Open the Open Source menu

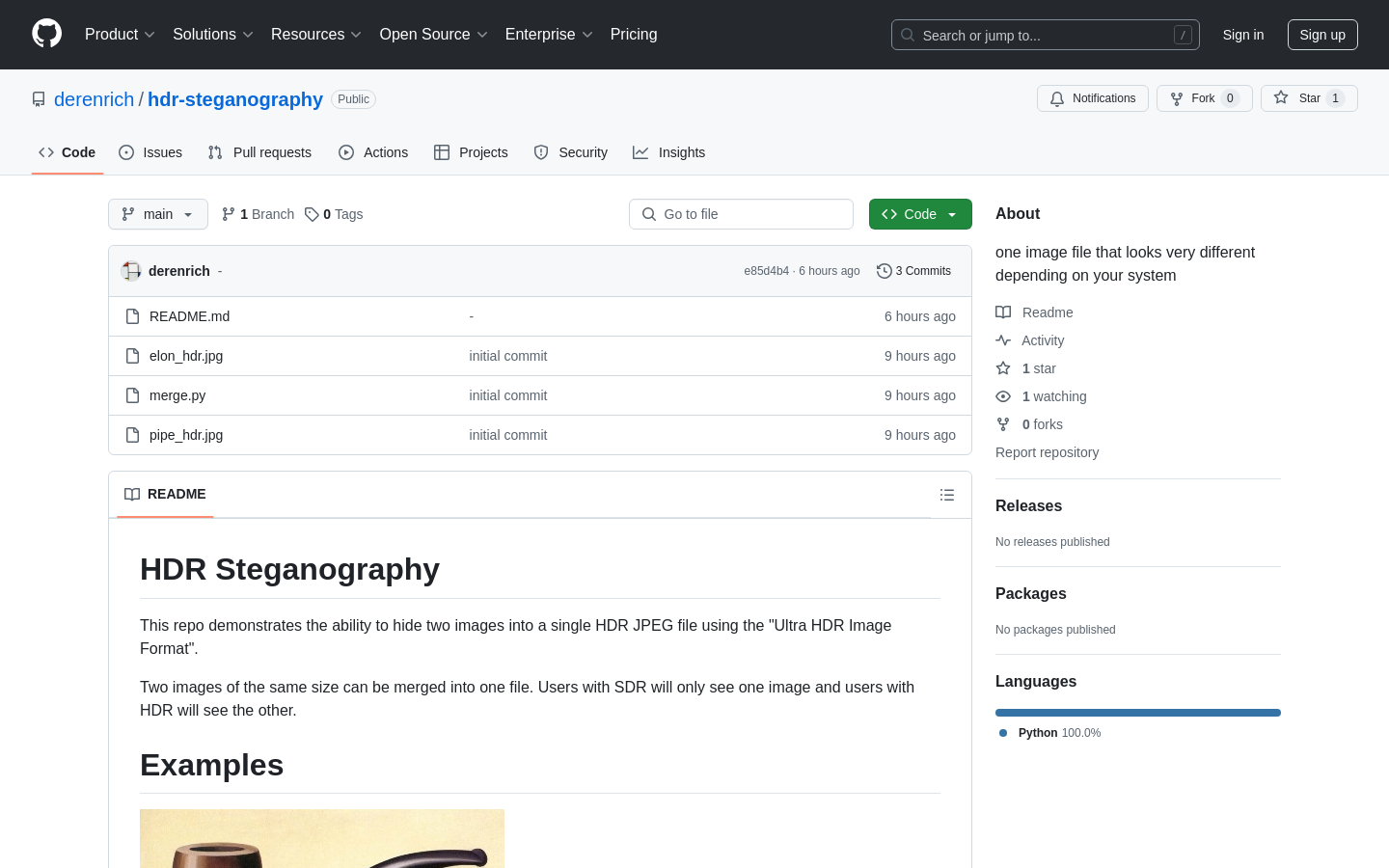(x=433, y=35)
